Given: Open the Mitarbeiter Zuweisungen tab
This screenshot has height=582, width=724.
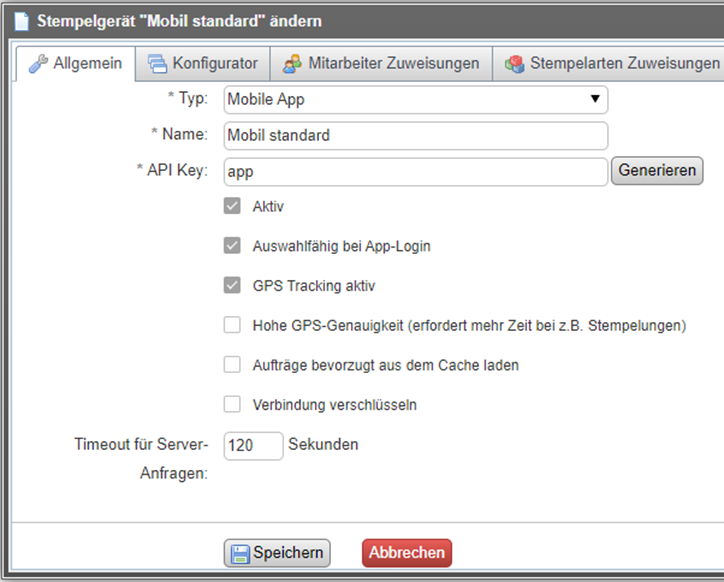Looking at the screenshot, I should pyautogui.click(x=392, y=64).
